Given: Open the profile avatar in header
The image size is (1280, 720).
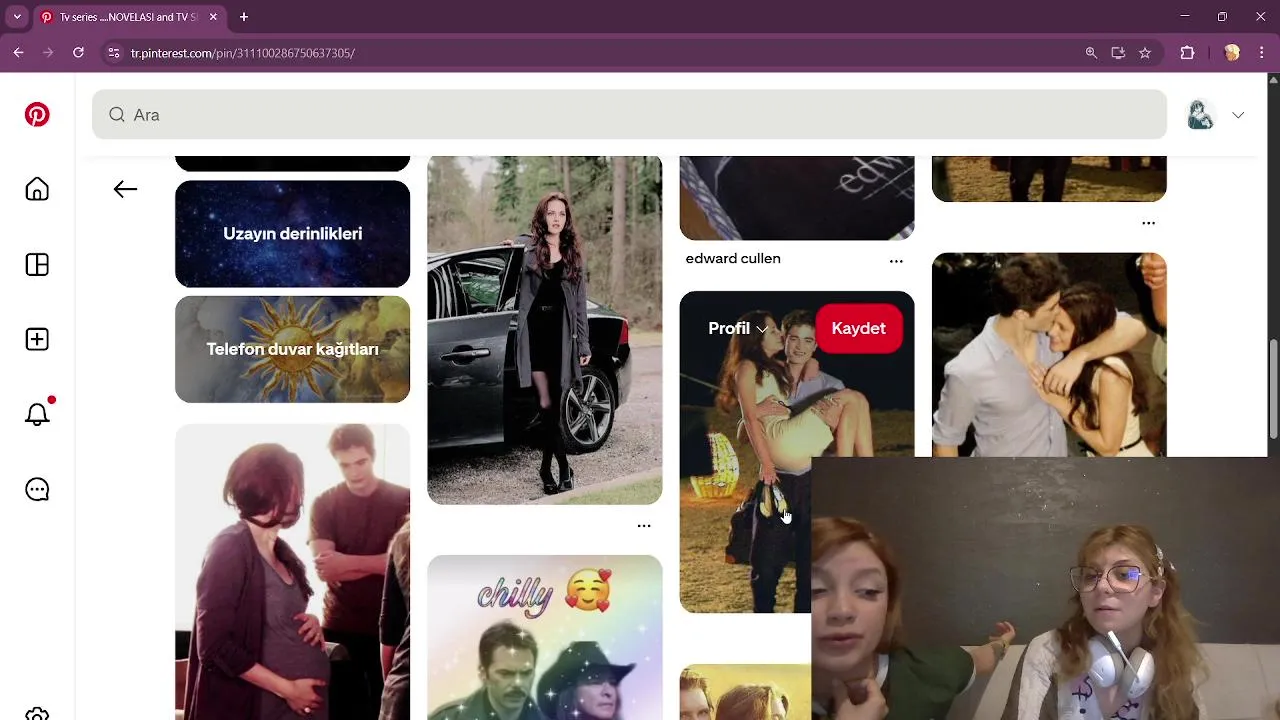Looking at the screenshot, I should coord(1200,115).
